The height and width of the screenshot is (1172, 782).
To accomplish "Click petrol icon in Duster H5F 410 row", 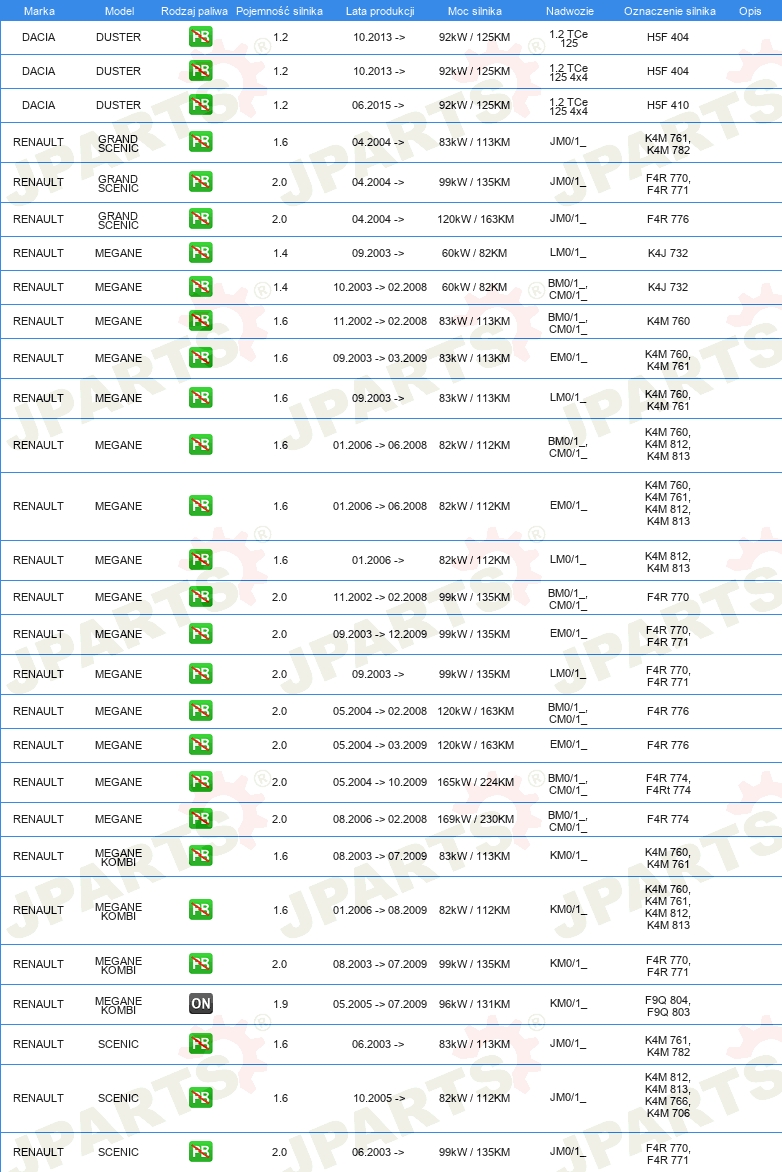I will [200, 105].
